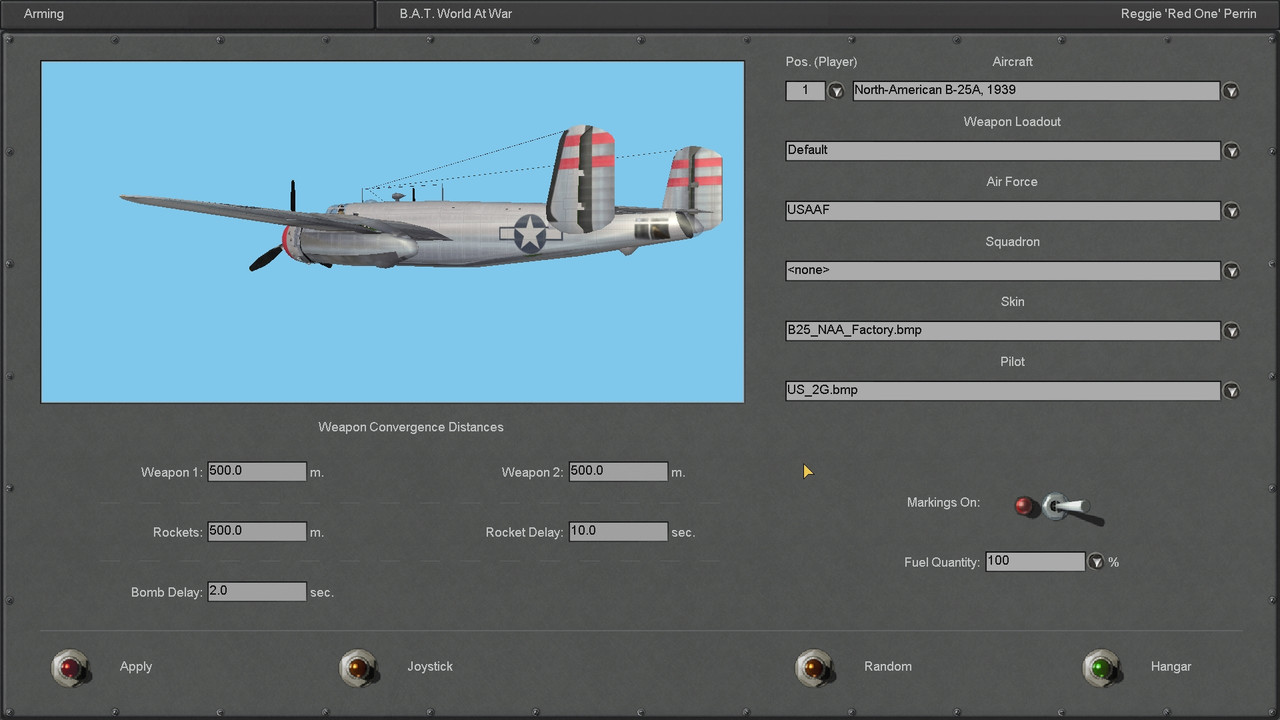Click the Weapon Convergence Distances heading
1280x720 pixels.
tap(411, 427)
